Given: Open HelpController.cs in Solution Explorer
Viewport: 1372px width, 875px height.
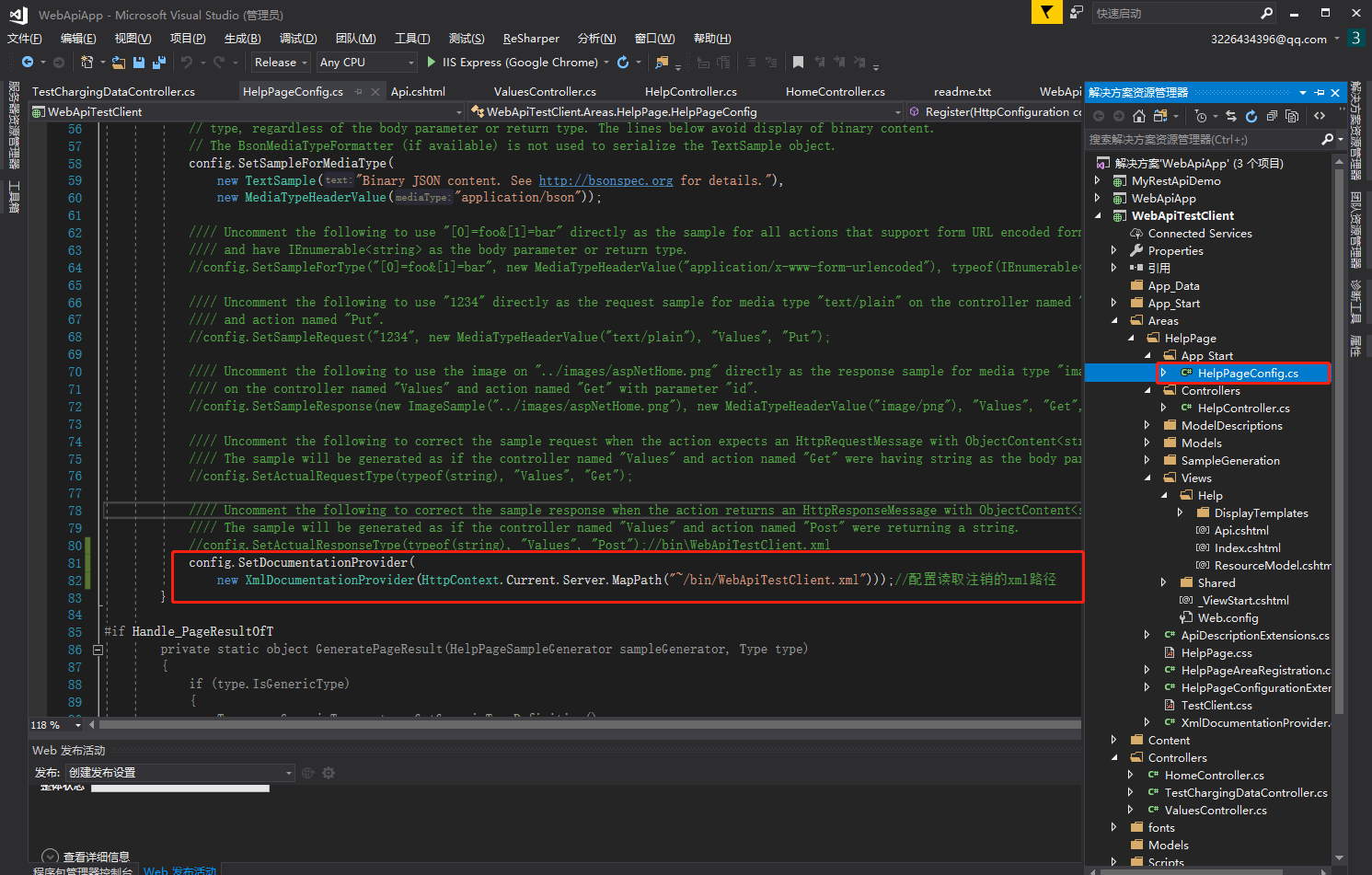Looking at the screenshot, I should point(1243,409).
